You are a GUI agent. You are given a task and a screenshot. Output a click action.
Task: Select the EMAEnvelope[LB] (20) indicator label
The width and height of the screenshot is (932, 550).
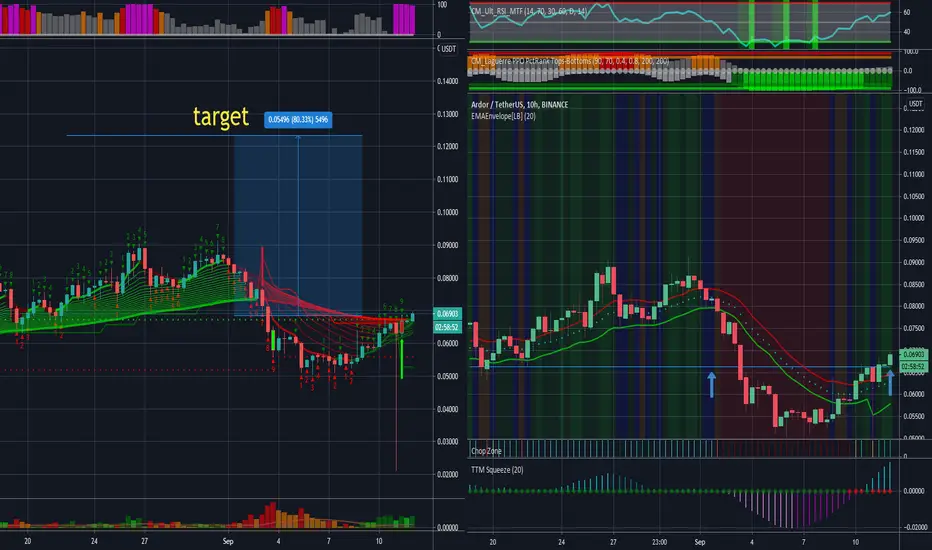click(x=503, y=117)
